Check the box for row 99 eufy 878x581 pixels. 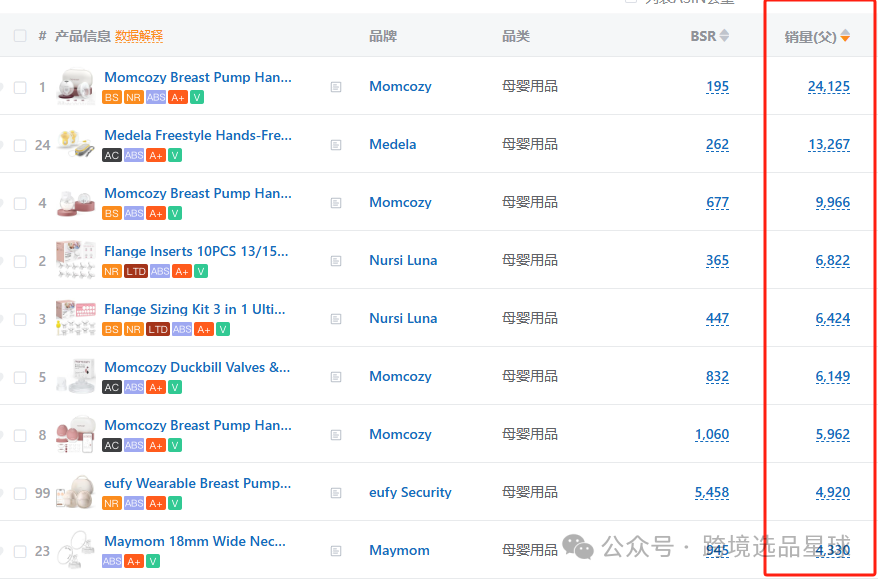20,494
